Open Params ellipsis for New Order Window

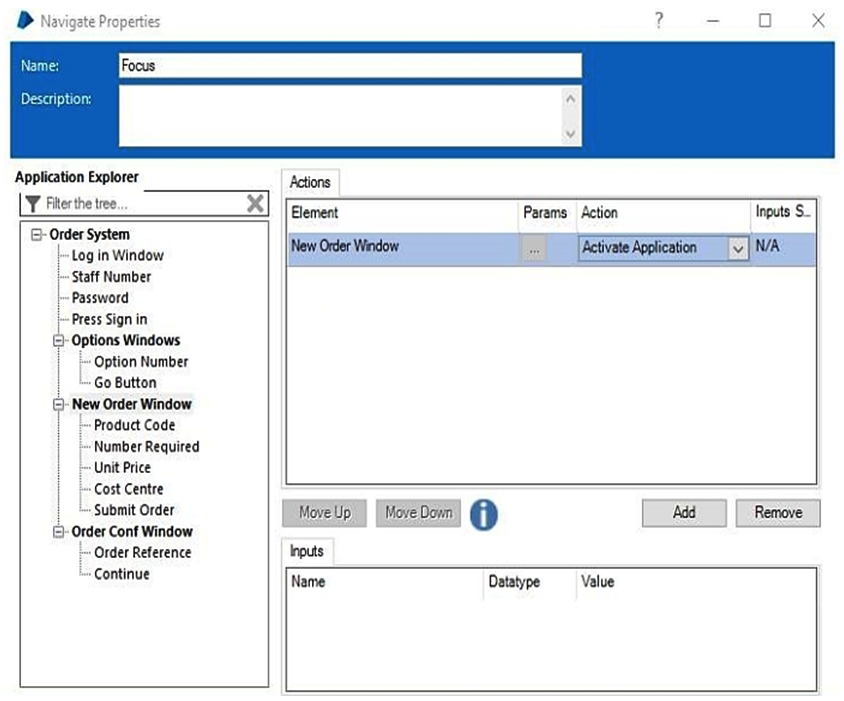tap(533, 248)
